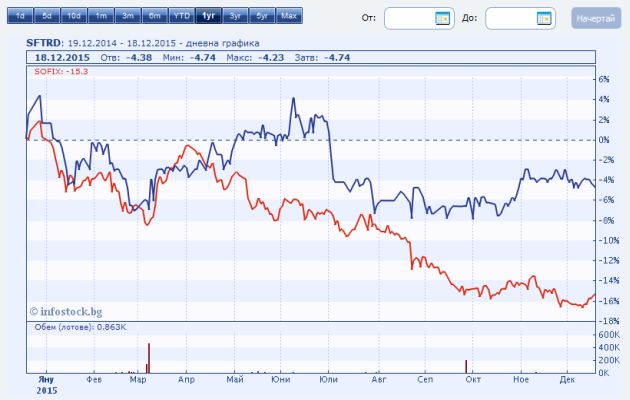Open calendar picker for До date
This screenshot has width=630, height=400.
pyautogui.click(x=544, y=18)
